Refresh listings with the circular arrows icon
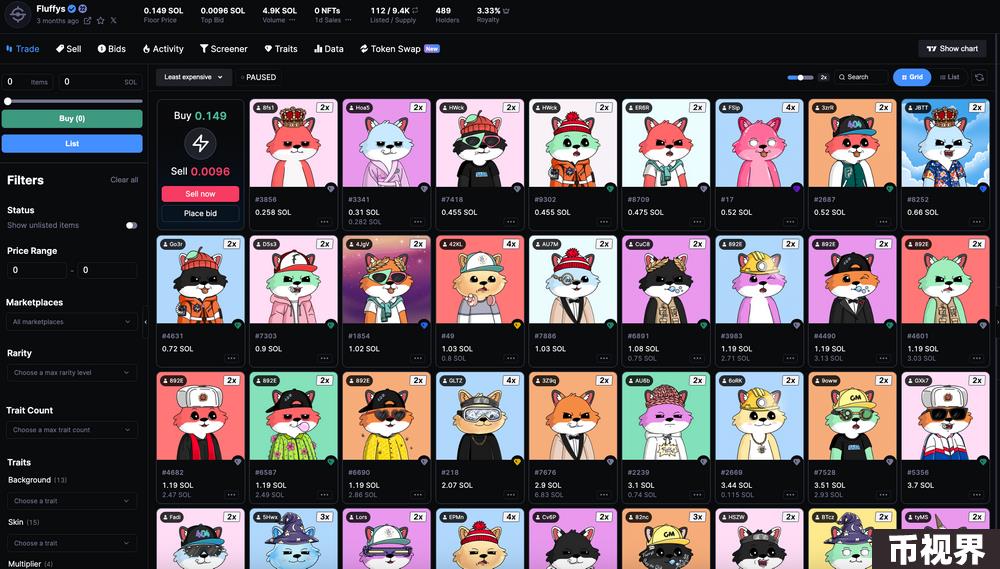 click(x=980, y=77)
